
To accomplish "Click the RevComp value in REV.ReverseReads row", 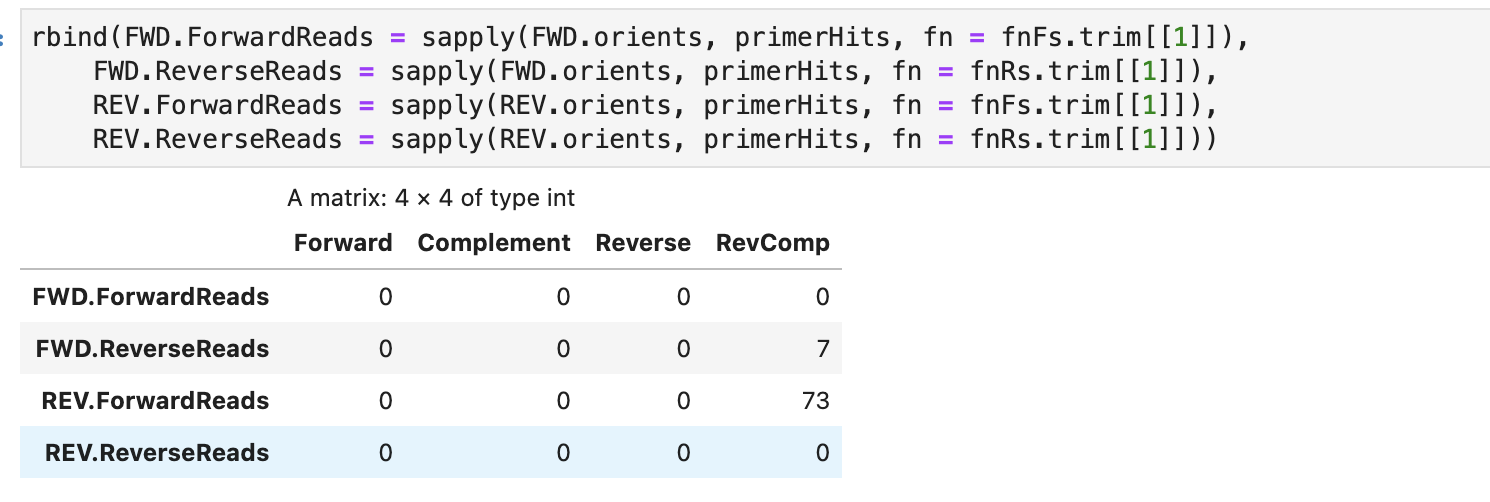I will (x=823, y=453).
